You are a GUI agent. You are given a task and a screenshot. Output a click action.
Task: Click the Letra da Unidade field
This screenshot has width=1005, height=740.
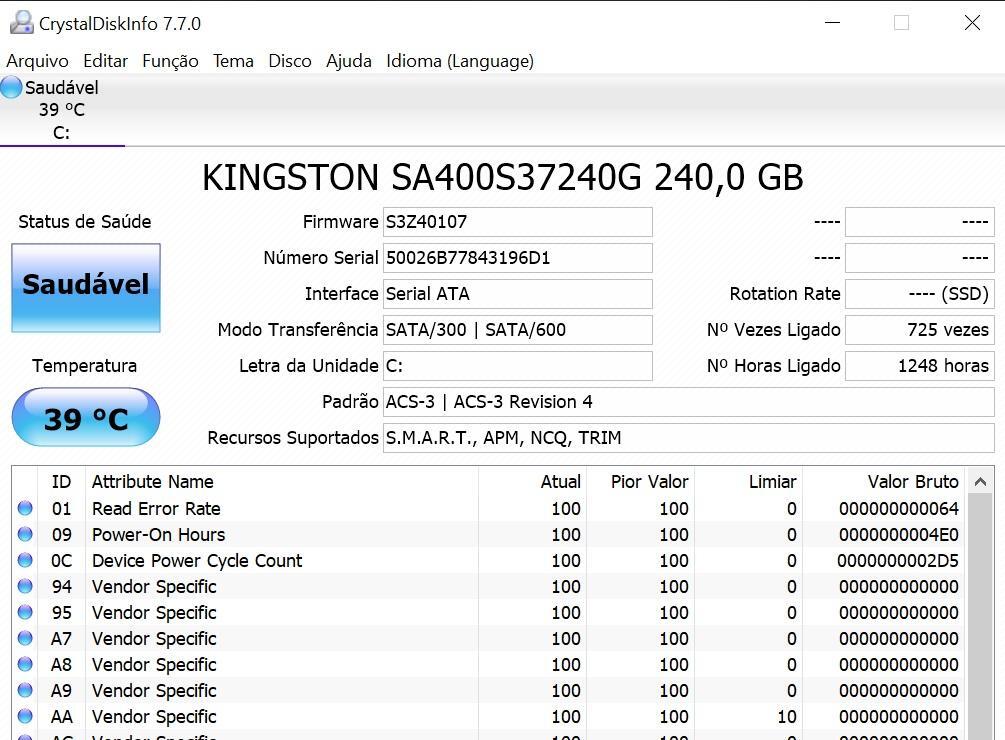pyautogui.click(x=518, y=366)
